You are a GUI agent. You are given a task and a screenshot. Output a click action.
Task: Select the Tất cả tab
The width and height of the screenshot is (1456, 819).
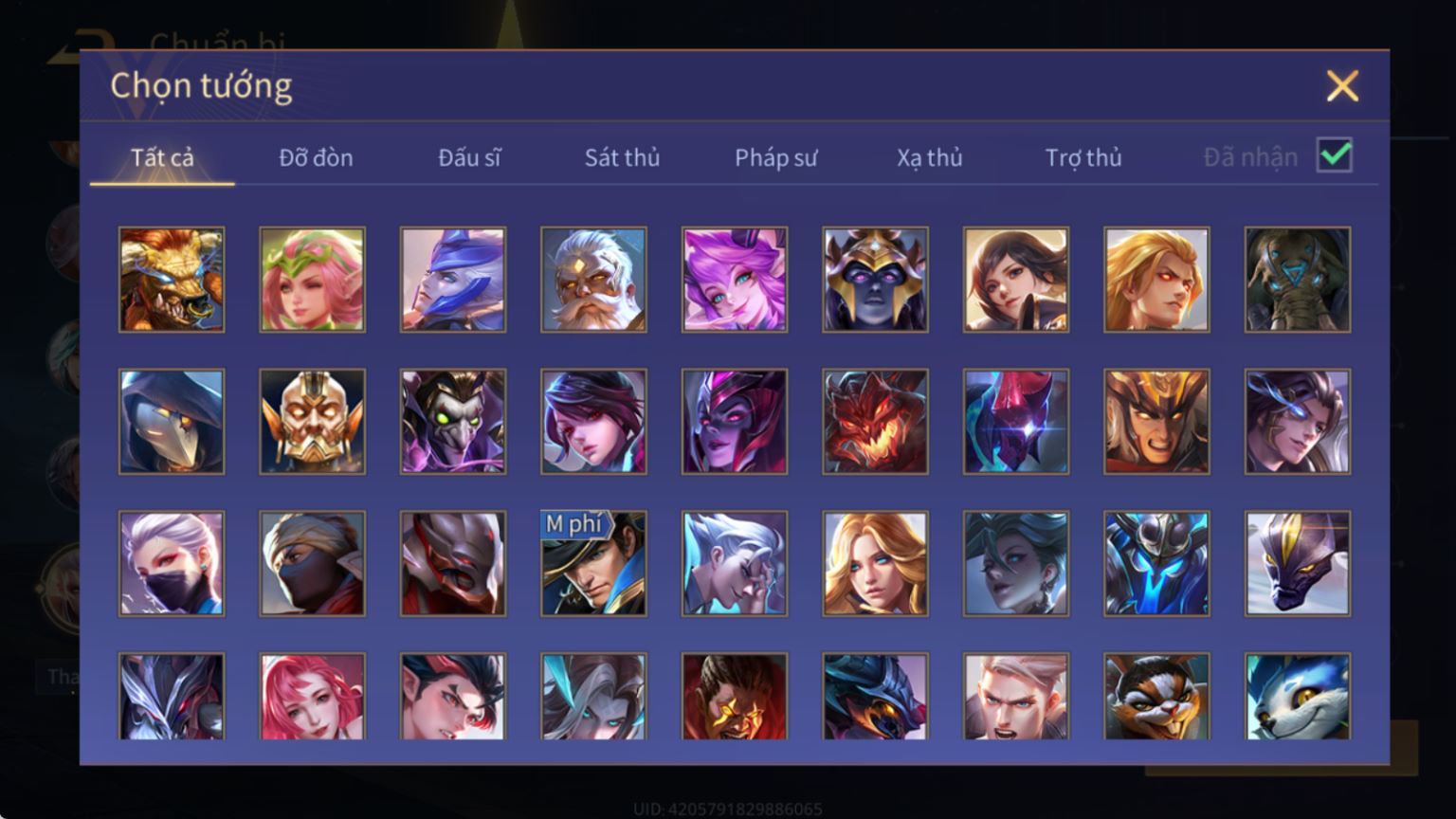(162, 157)
